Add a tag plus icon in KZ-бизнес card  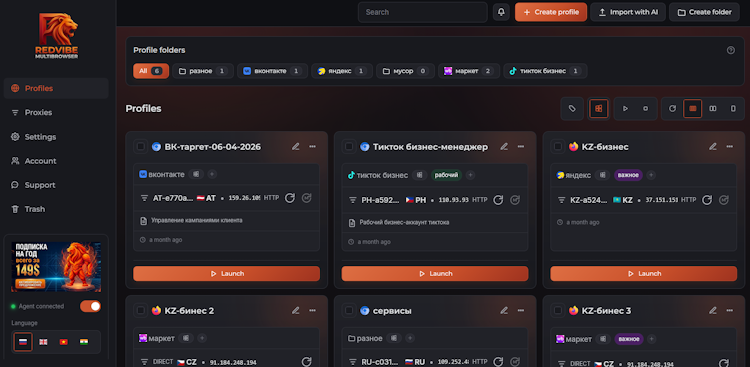coord(651,175)
